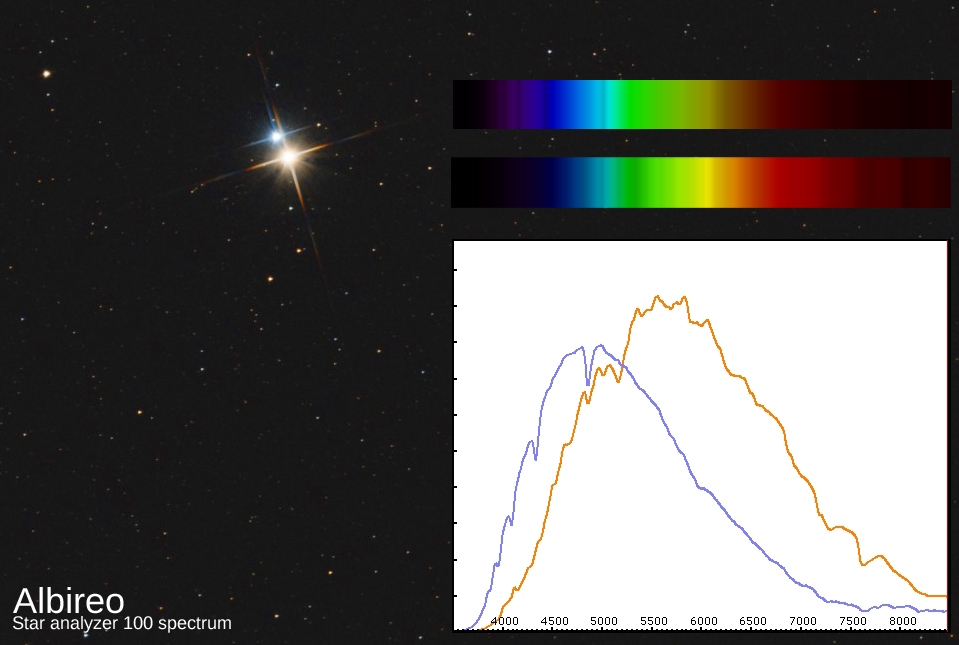Click the orange star in the upper-left corner

[46, 74]
